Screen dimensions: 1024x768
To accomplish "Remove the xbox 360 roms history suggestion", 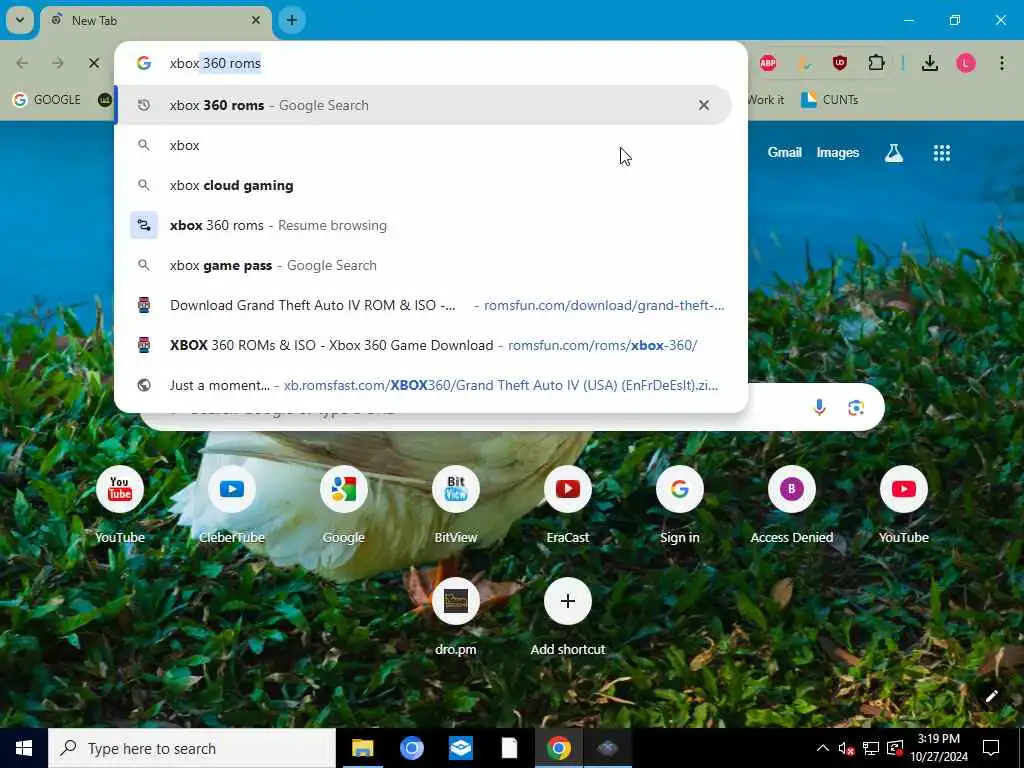I will point(703,105).
